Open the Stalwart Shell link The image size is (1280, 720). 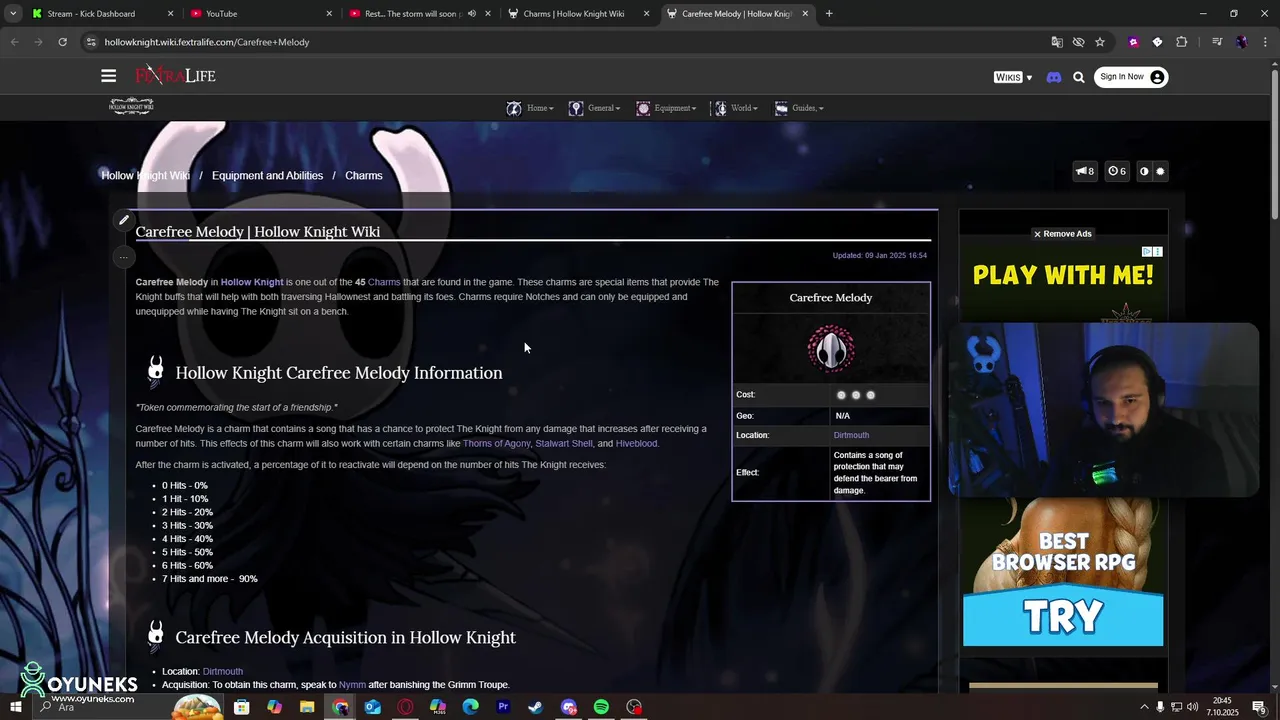564,443
